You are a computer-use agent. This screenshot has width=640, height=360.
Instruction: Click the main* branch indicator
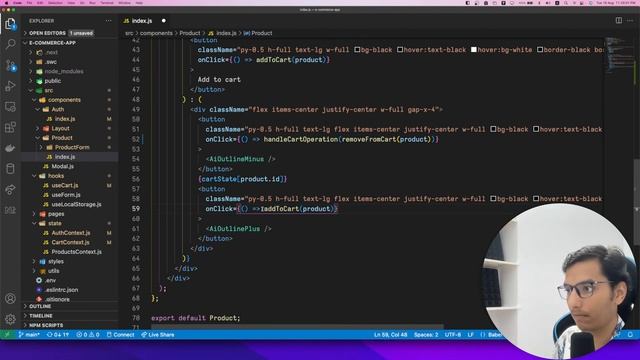click(x=29, y=335)
